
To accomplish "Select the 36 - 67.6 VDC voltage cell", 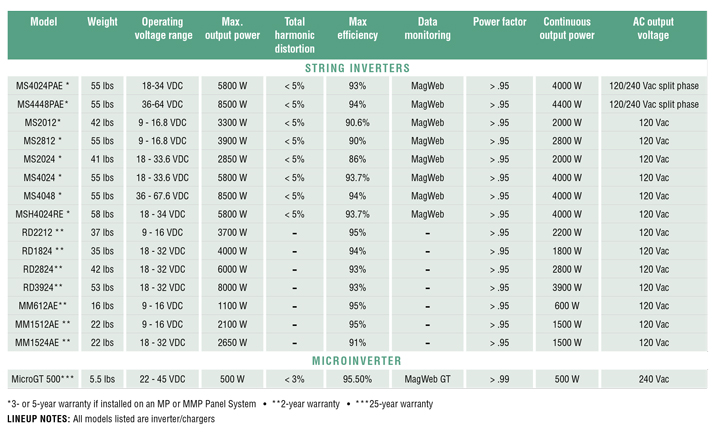I will point(162,196).
